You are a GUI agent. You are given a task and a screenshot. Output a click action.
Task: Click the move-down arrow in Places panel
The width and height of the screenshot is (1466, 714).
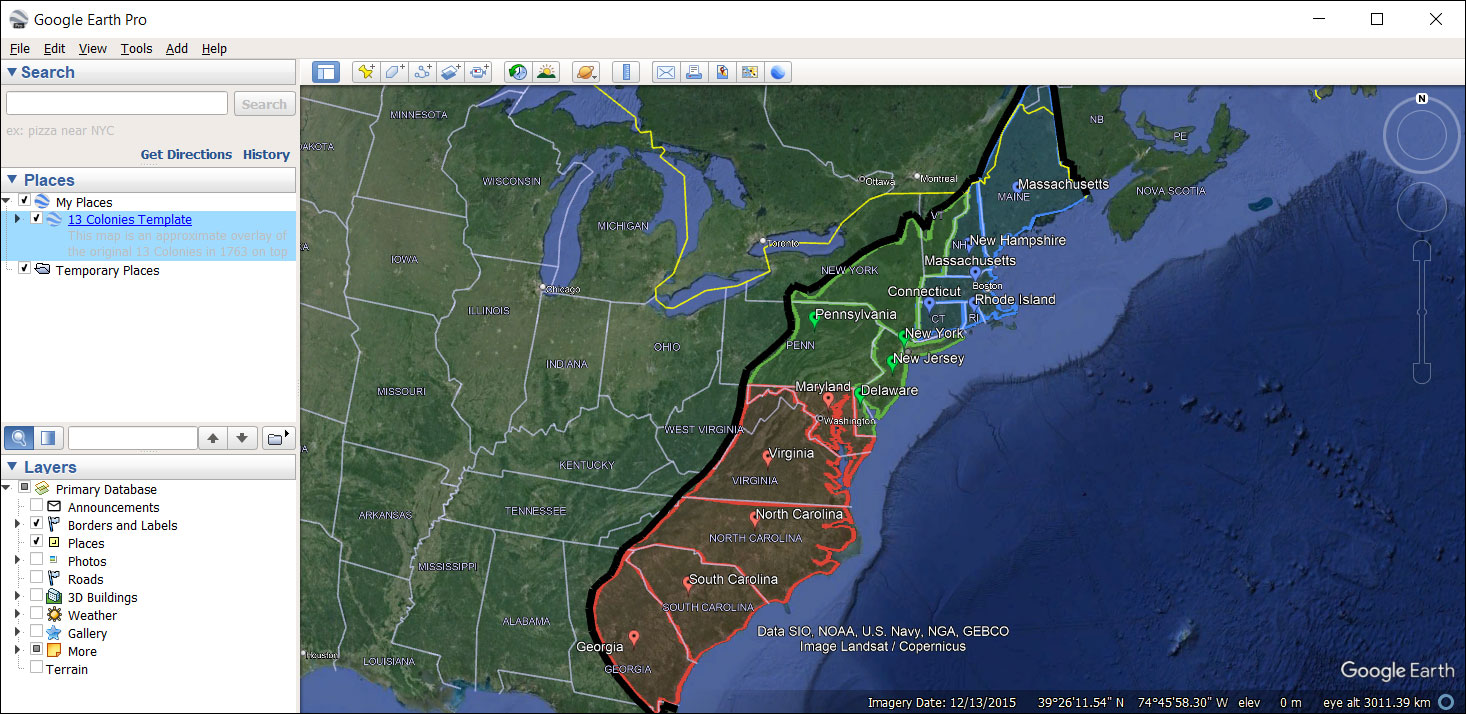[x=242, y=438]
